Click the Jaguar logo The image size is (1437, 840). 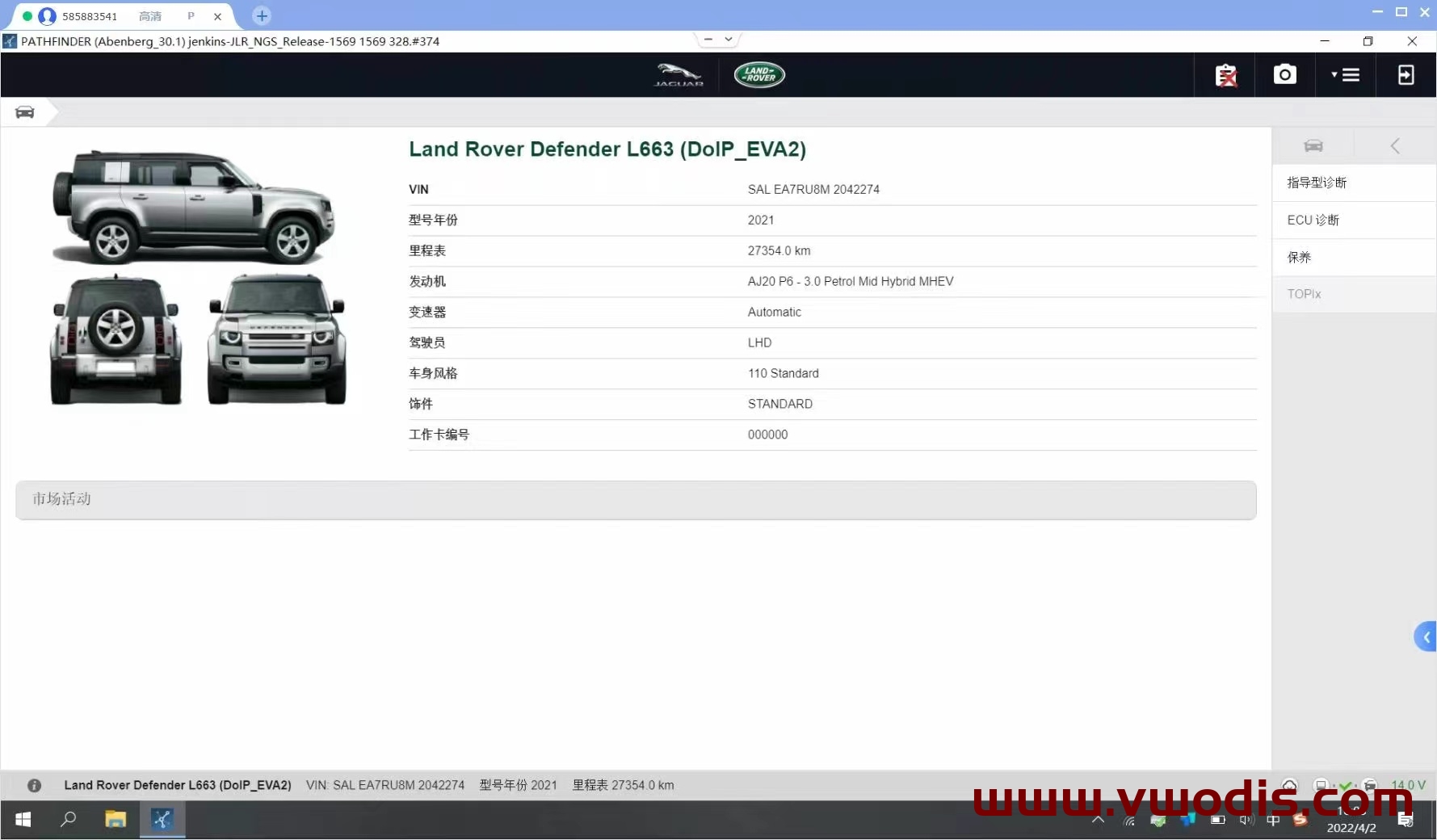pyautogui.click(x=679, y=75)
